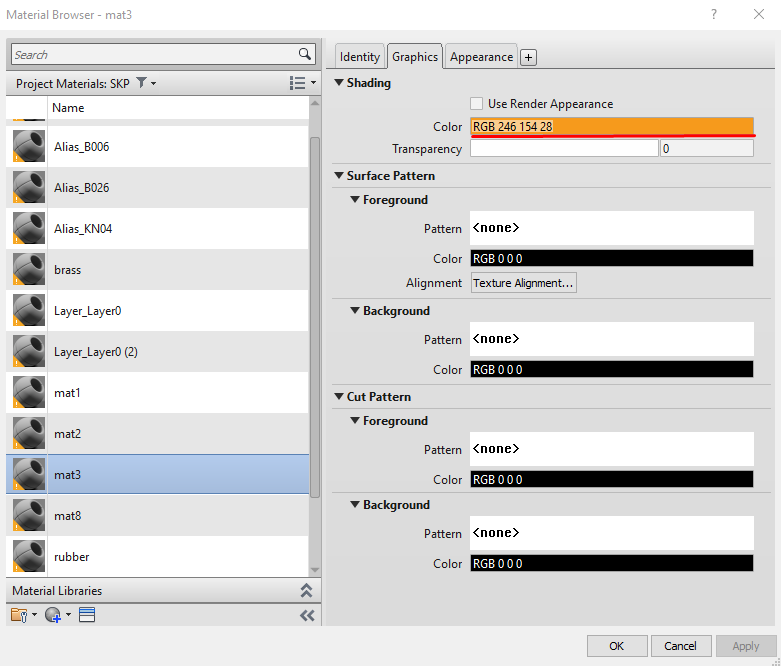
Task: Click the brass material sphere thumbnail
Action: tap(29, 269)
